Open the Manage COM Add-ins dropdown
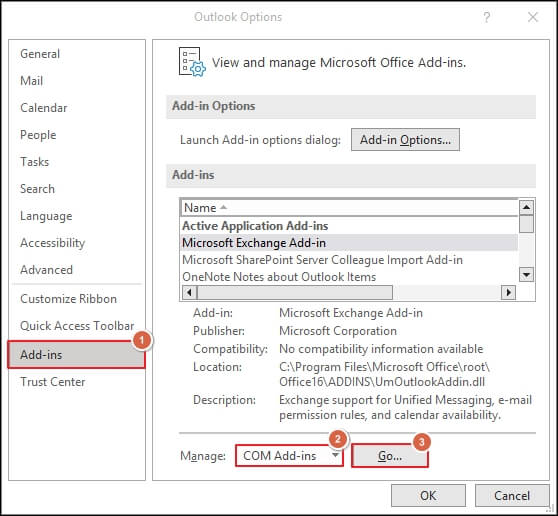Viewport: 558px width, 516px height. (289, 456)
